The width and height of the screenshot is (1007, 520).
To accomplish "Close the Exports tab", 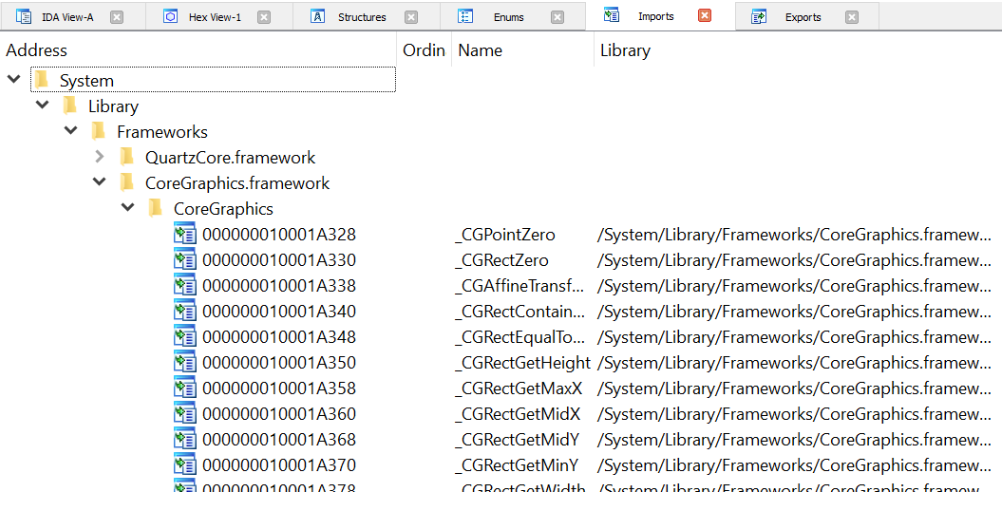I will (852, 17).
